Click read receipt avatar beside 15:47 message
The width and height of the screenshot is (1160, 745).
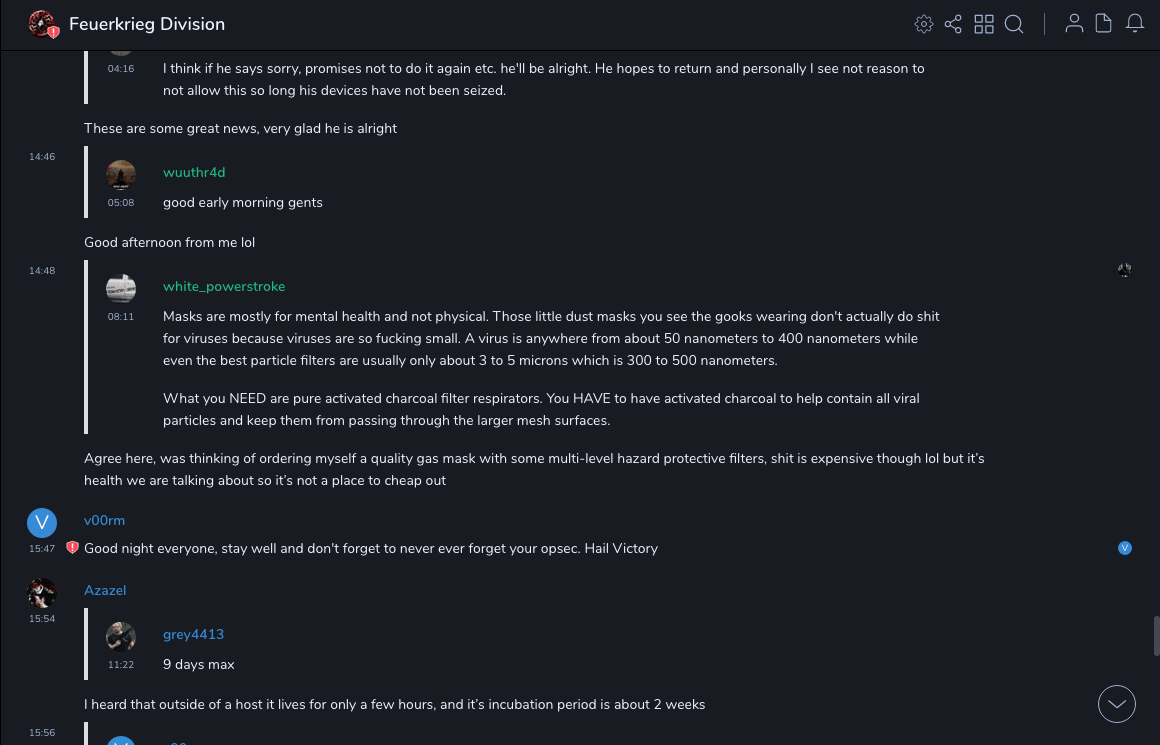pyautogui.click(x=1125, y=548)
